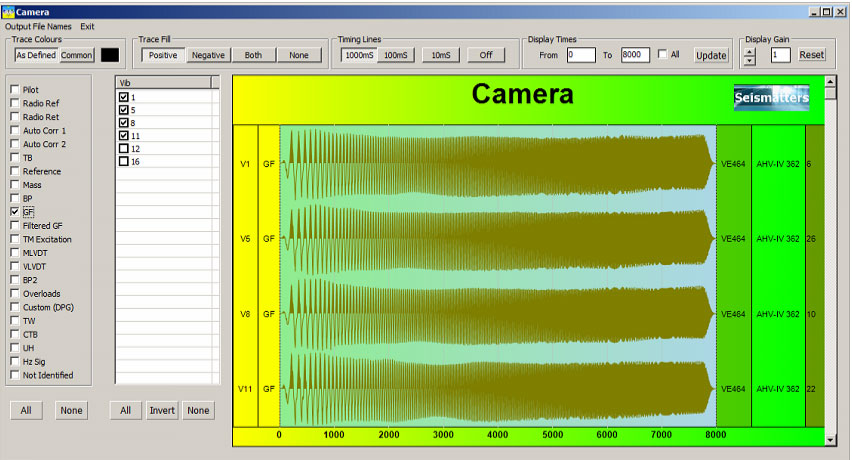Click the plot scrollbar down arrow
This screenshot has height=460, width=852.
click(x=830, y=440)
